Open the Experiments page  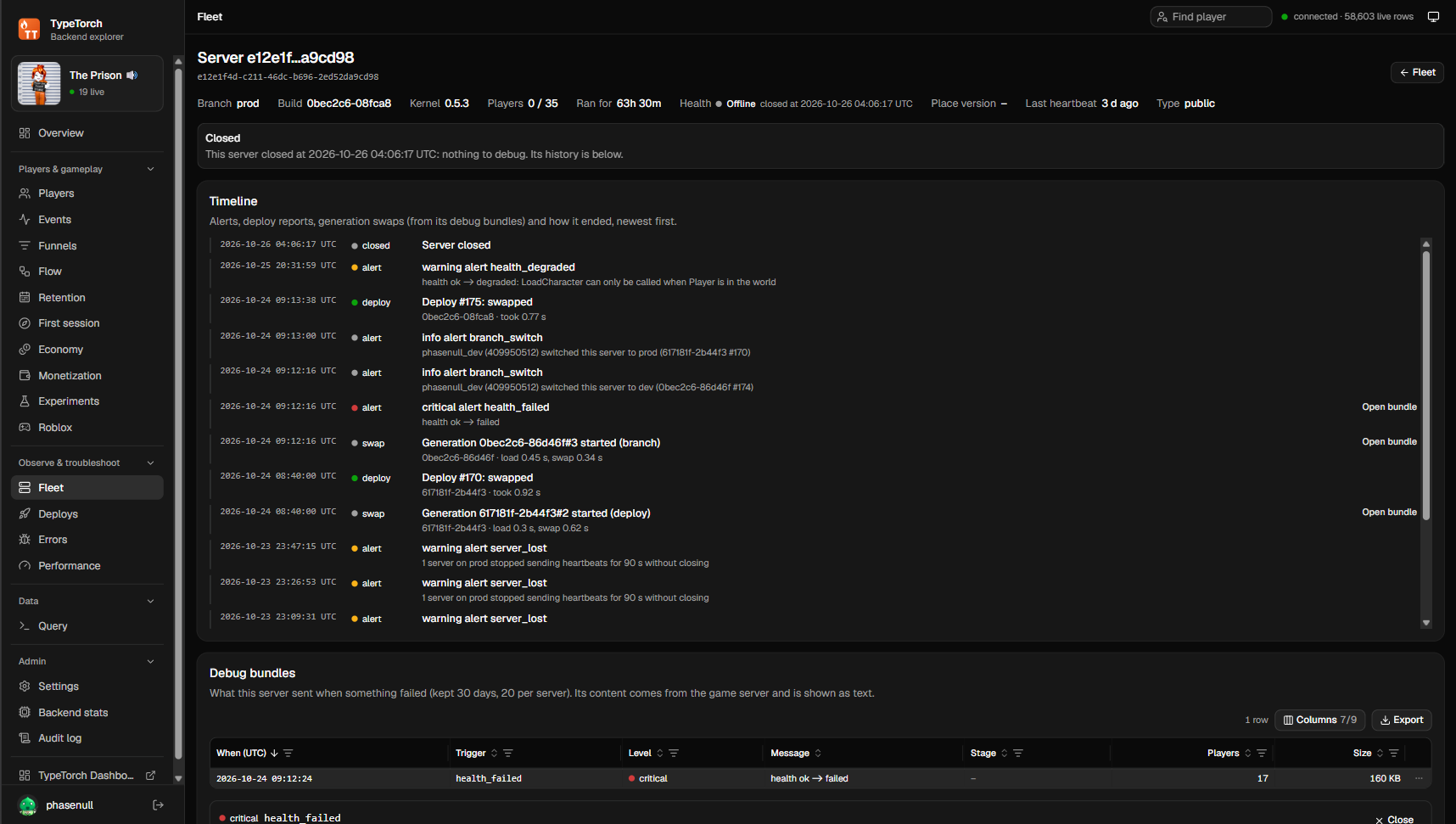coord(87,401)
